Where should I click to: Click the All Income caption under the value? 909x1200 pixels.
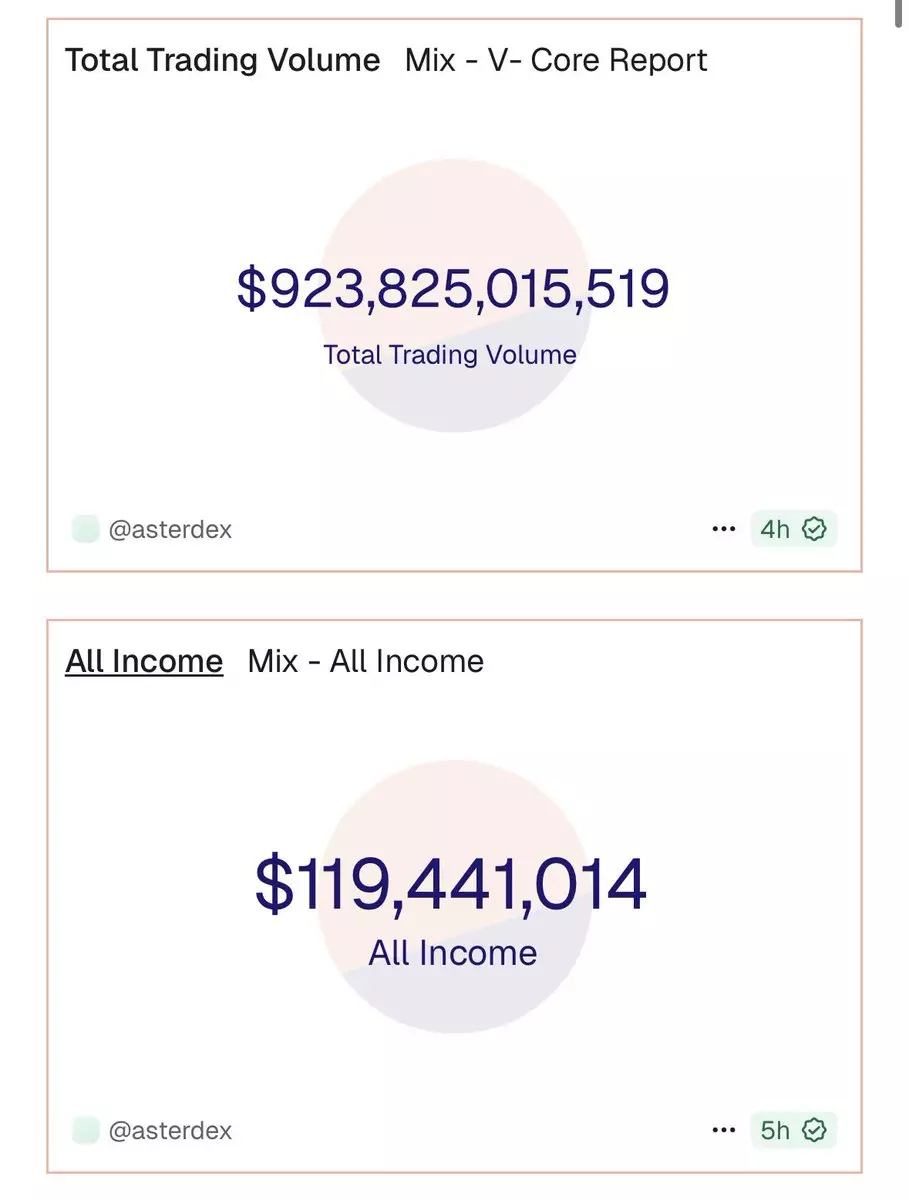tap(452, 953)
